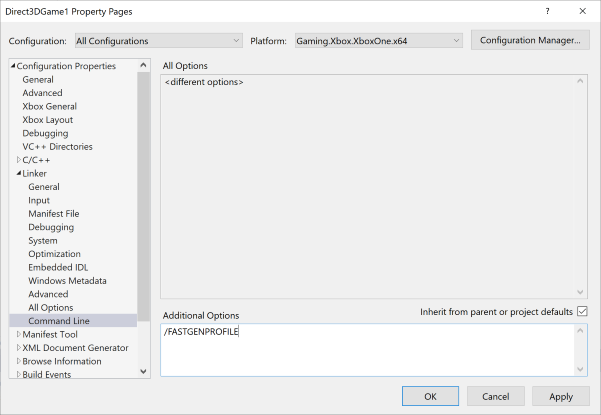
Task: Click the OK button
Action: coord(430,396)
